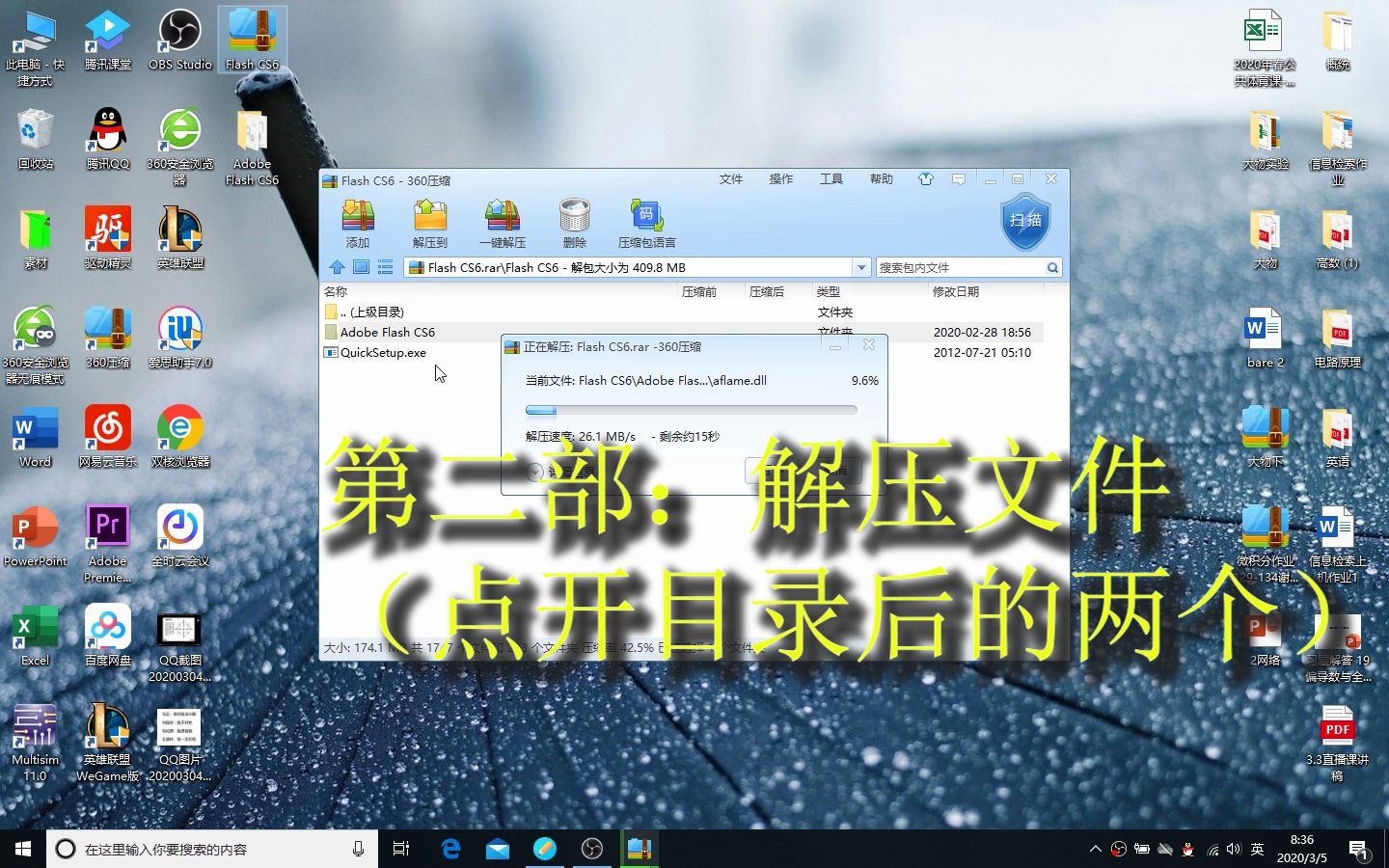
Task: Close the 正在解压 extraction dialog
Action: (868, 345)
